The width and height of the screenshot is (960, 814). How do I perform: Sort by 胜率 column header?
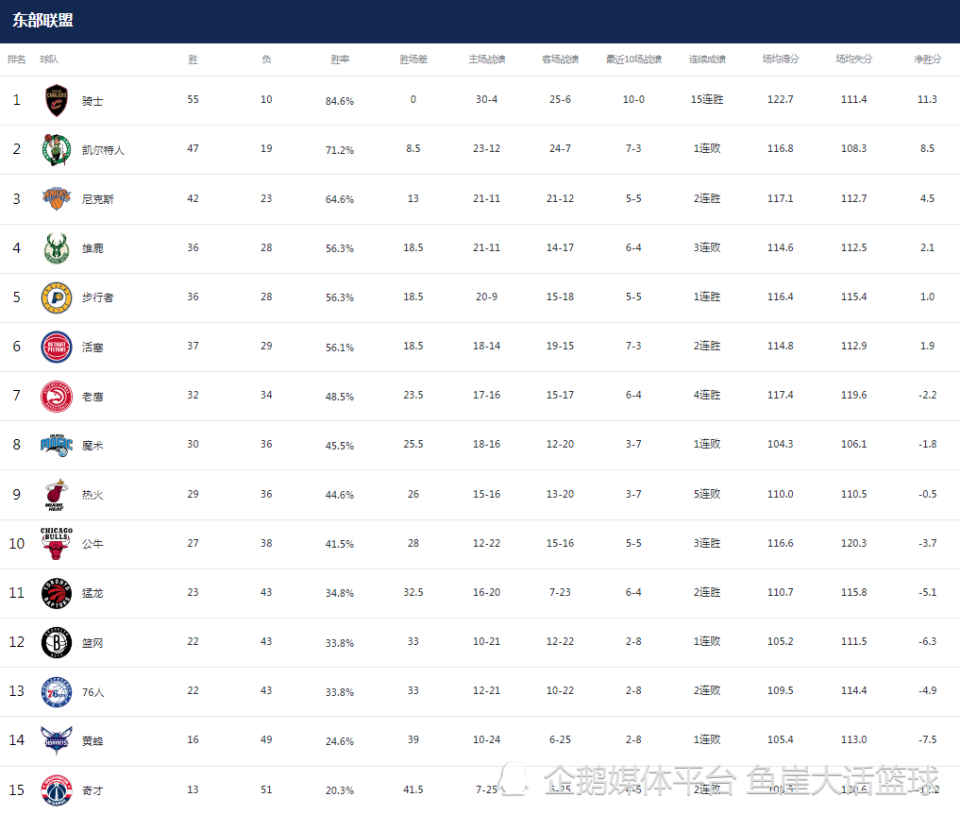coord(340,59)
